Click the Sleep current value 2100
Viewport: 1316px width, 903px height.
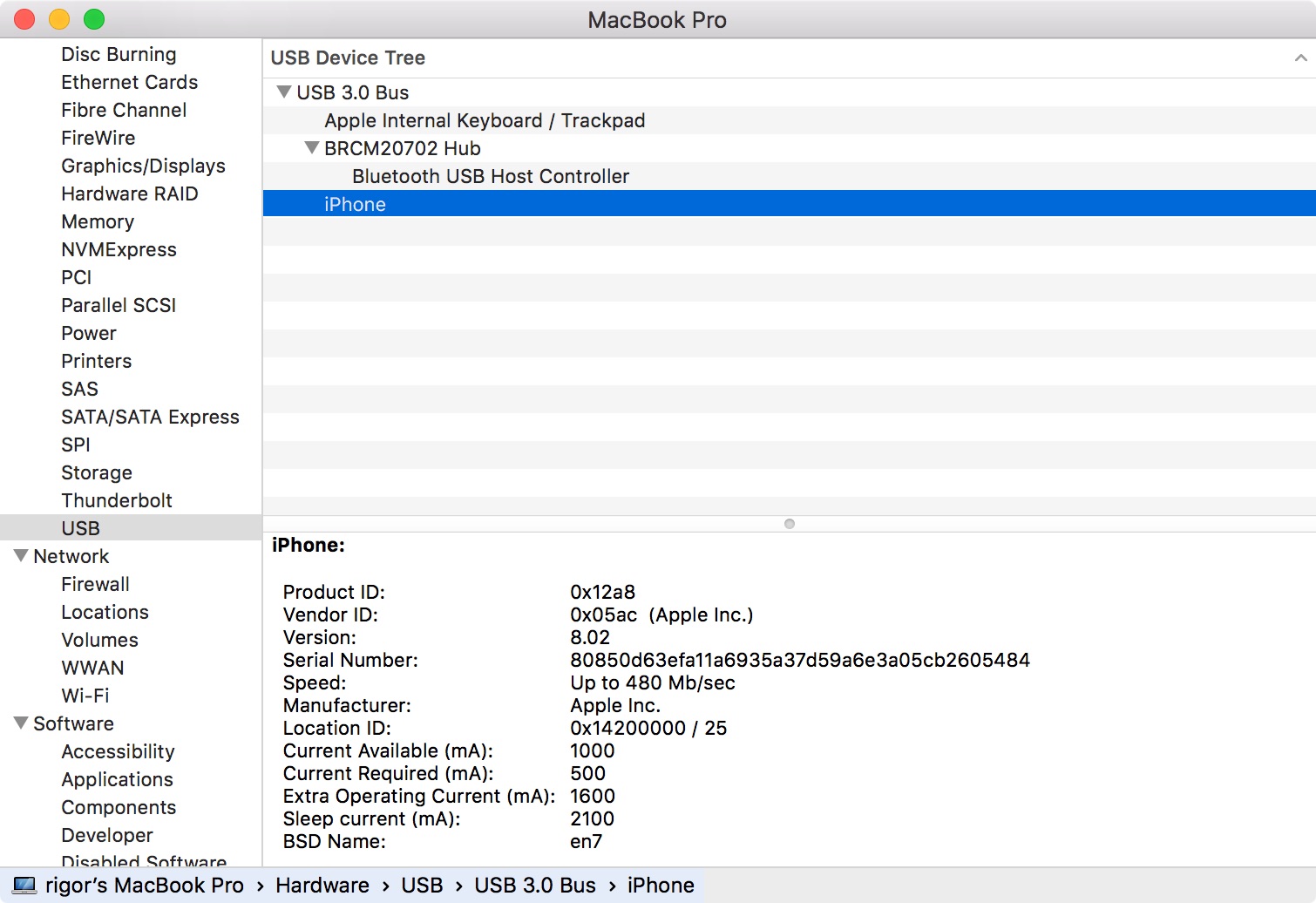[592, 818]
